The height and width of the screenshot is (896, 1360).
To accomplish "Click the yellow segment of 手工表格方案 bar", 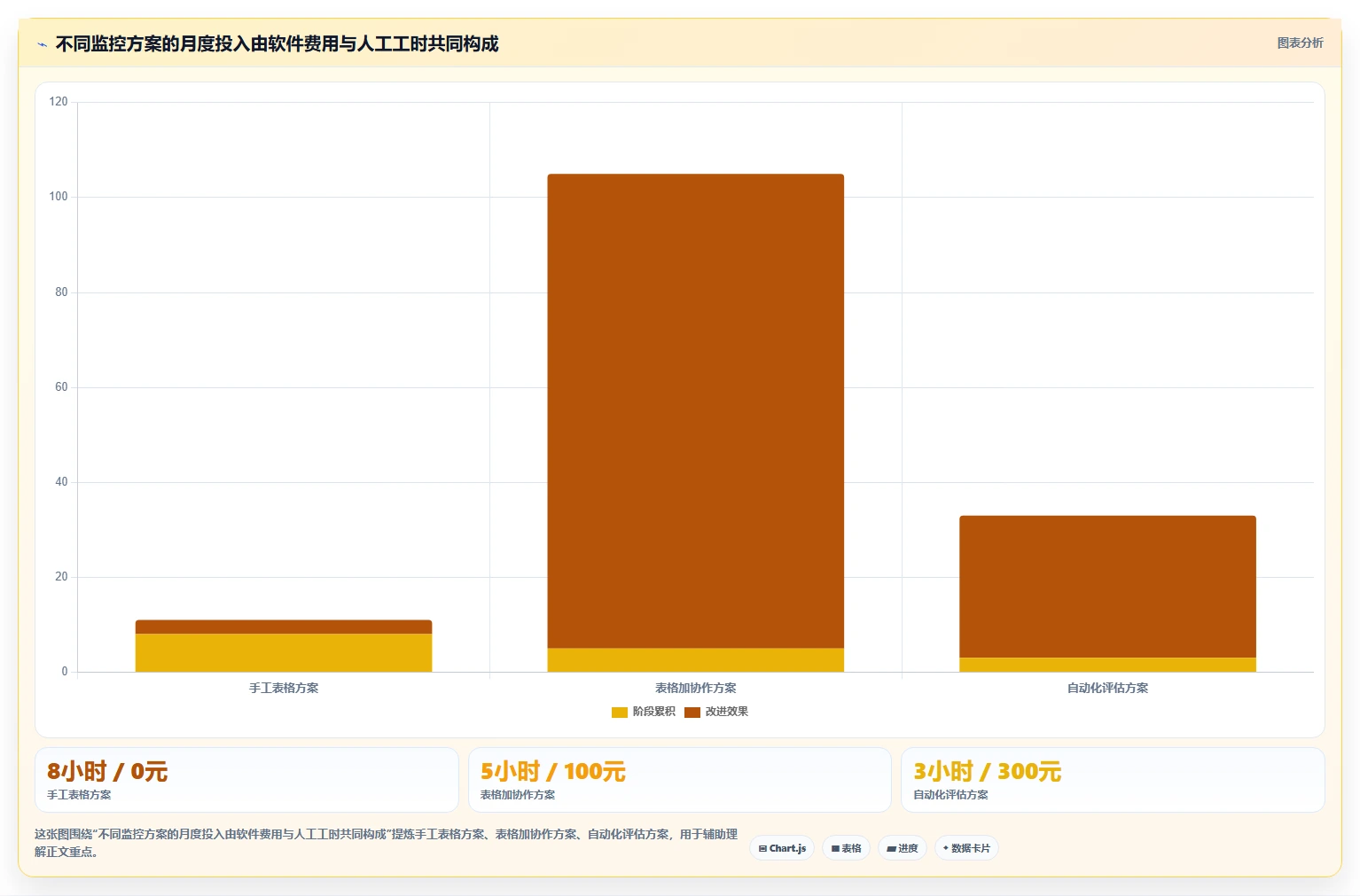I will [284, 652].
